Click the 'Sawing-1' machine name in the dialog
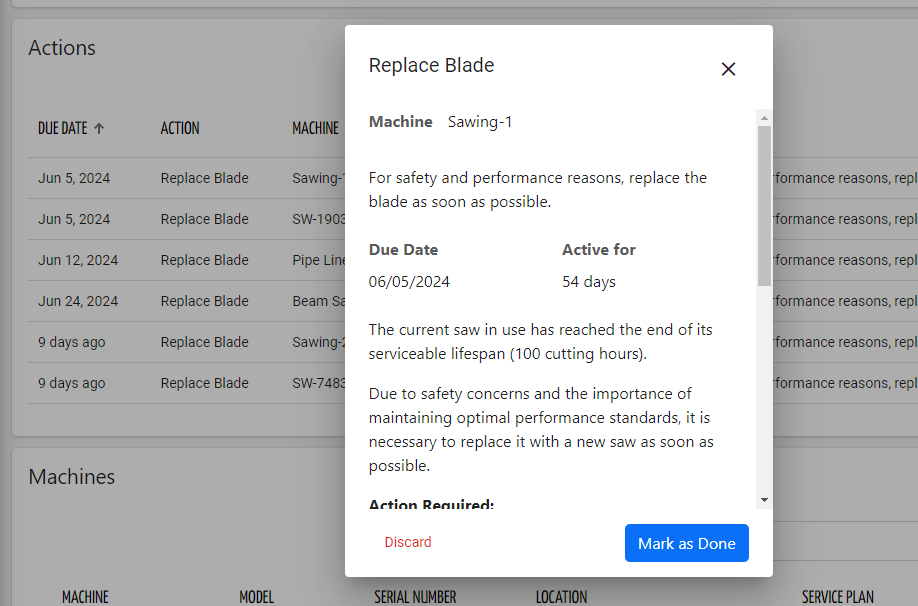 coord(480,122)
